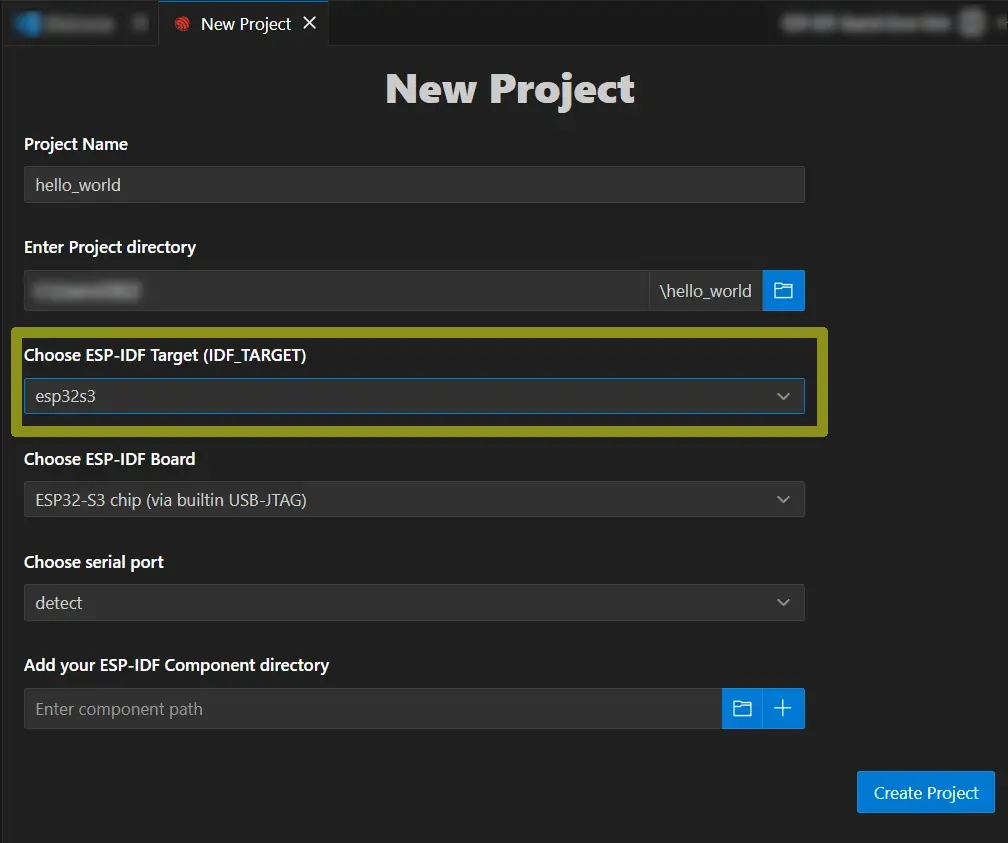The height and width of the screenshot is (843, 1008).
Task: Open the serial port dropdown showing detect
Action: click(400, 602)
